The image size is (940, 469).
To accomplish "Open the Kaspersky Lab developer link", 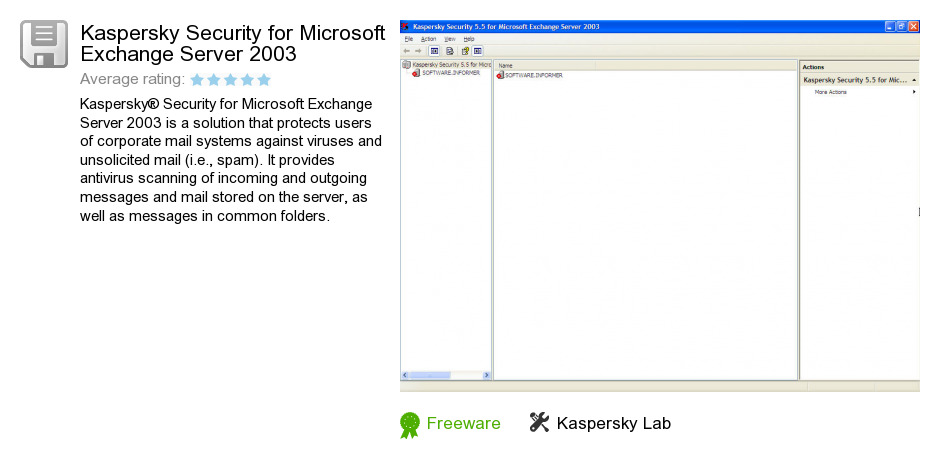I will tap(613, 423).
